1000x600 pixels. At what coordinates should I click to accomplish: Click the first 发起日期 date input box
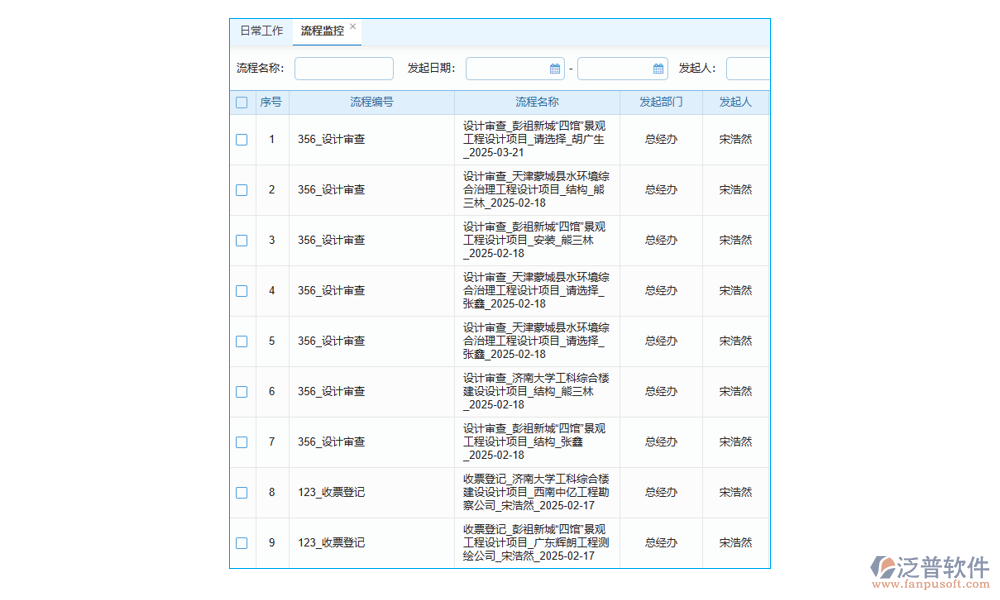point(510,68)
